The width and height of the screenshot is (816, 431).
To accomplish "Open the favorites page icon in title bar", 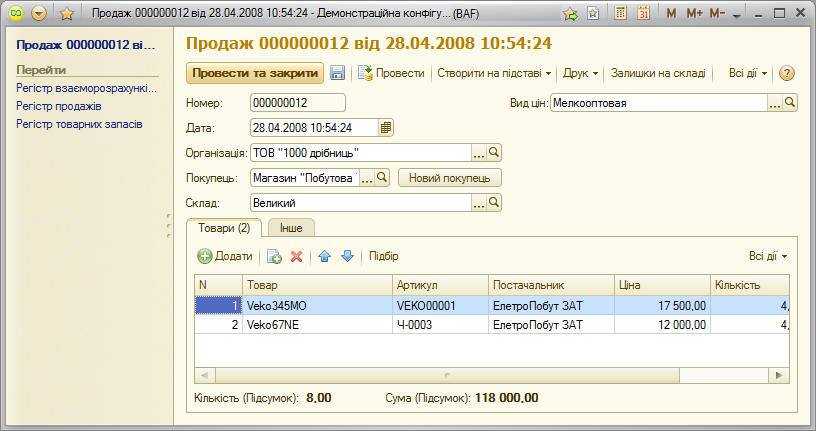I will 593,14.
